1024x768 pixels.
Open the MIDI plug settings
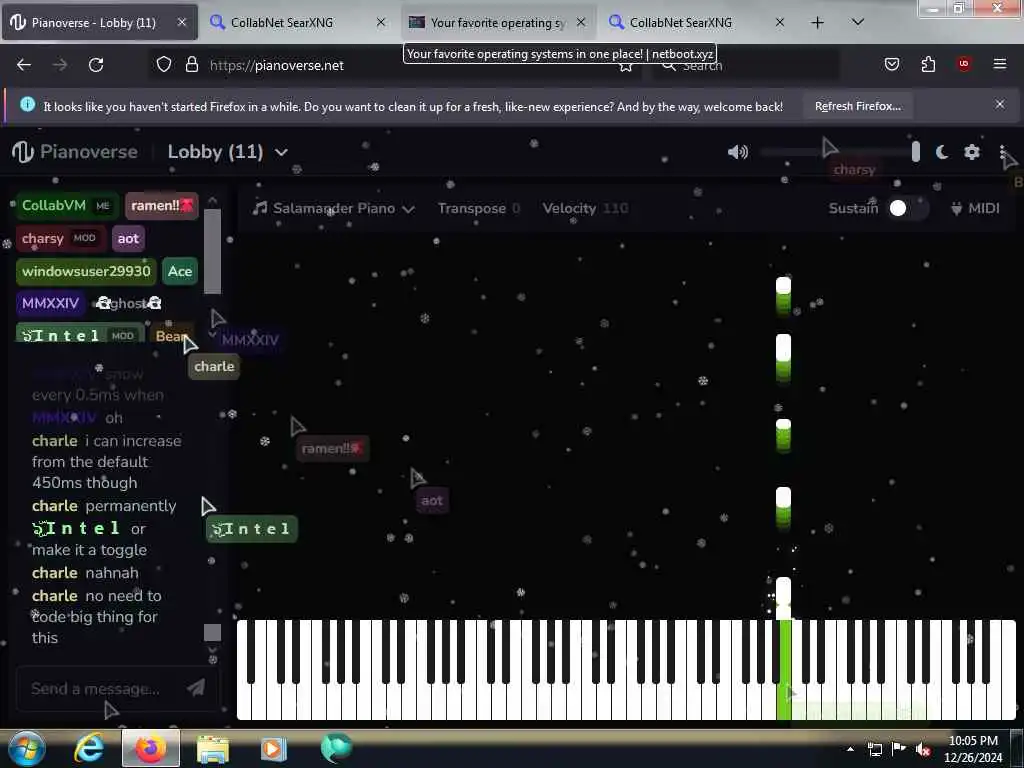coord(975,208)
